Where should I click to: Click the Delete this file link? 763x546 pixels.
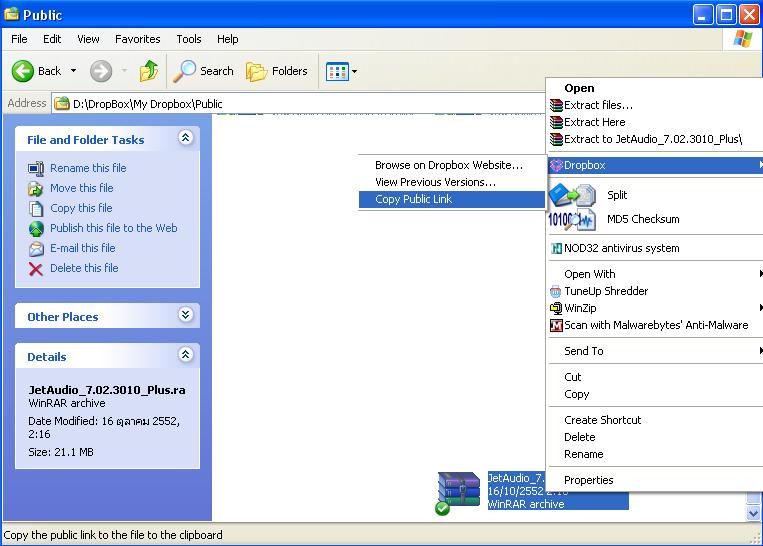pos(84,268)
